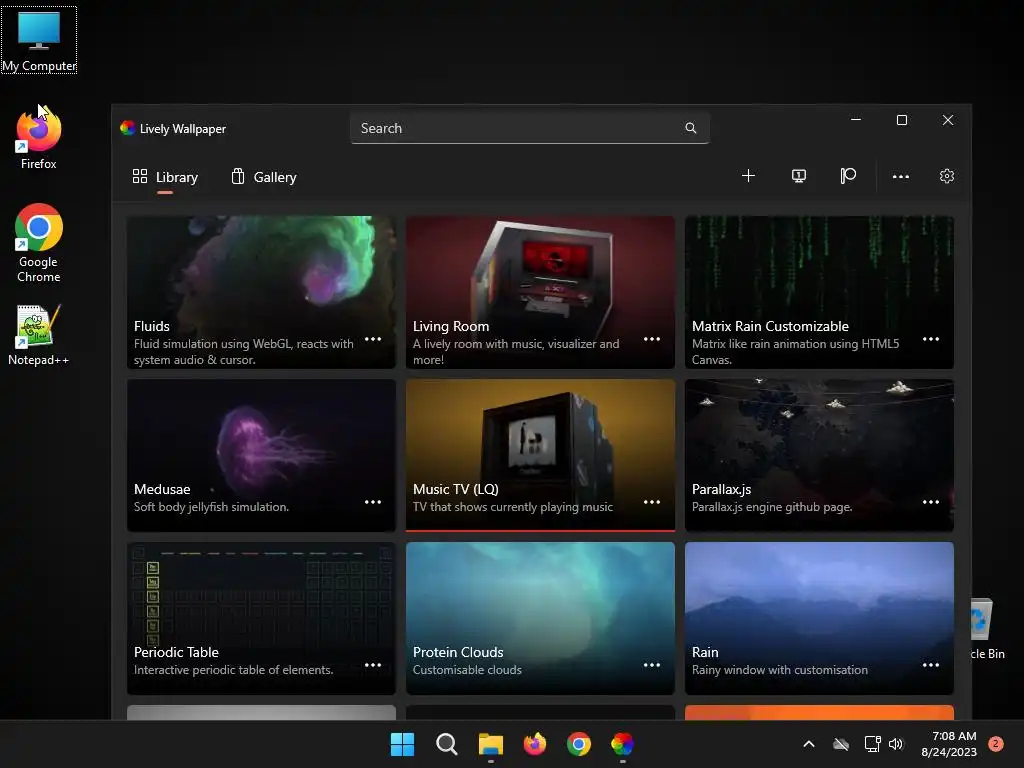The width and height of the screenshot is (1024, 768).
Task: Open the display control panel icon
Action: pos(798,176)
